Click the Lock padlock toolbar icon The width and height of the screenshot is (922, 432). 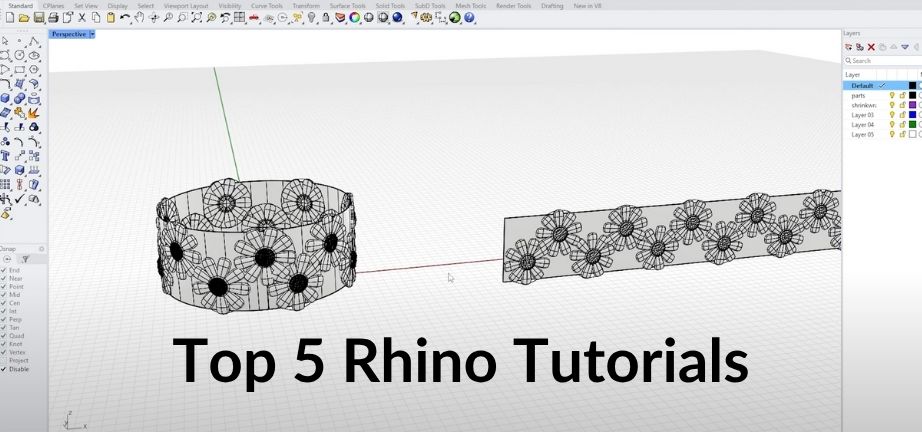point(326,18)
